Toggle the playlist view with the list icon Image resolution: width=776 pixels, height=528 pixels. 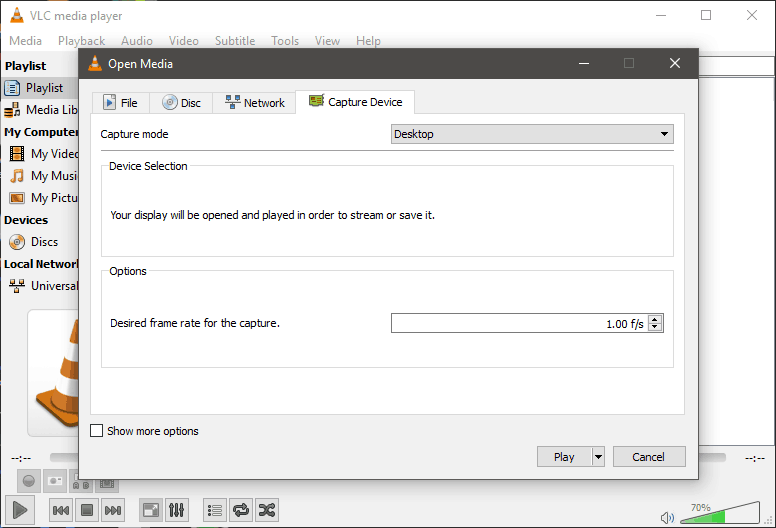(x=215, y=510)
